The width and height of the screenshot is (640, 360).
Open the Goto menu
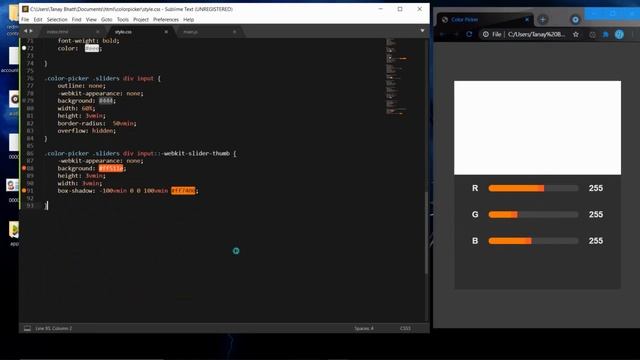(107, 20)
